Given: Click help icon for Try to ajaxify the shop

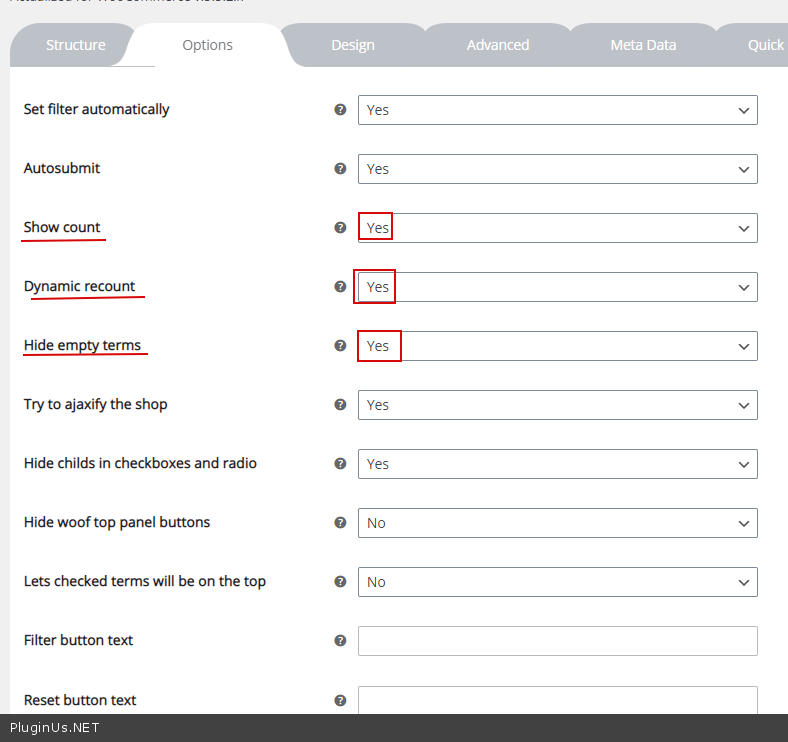Looking at the screenshot, I should point(340,405).
